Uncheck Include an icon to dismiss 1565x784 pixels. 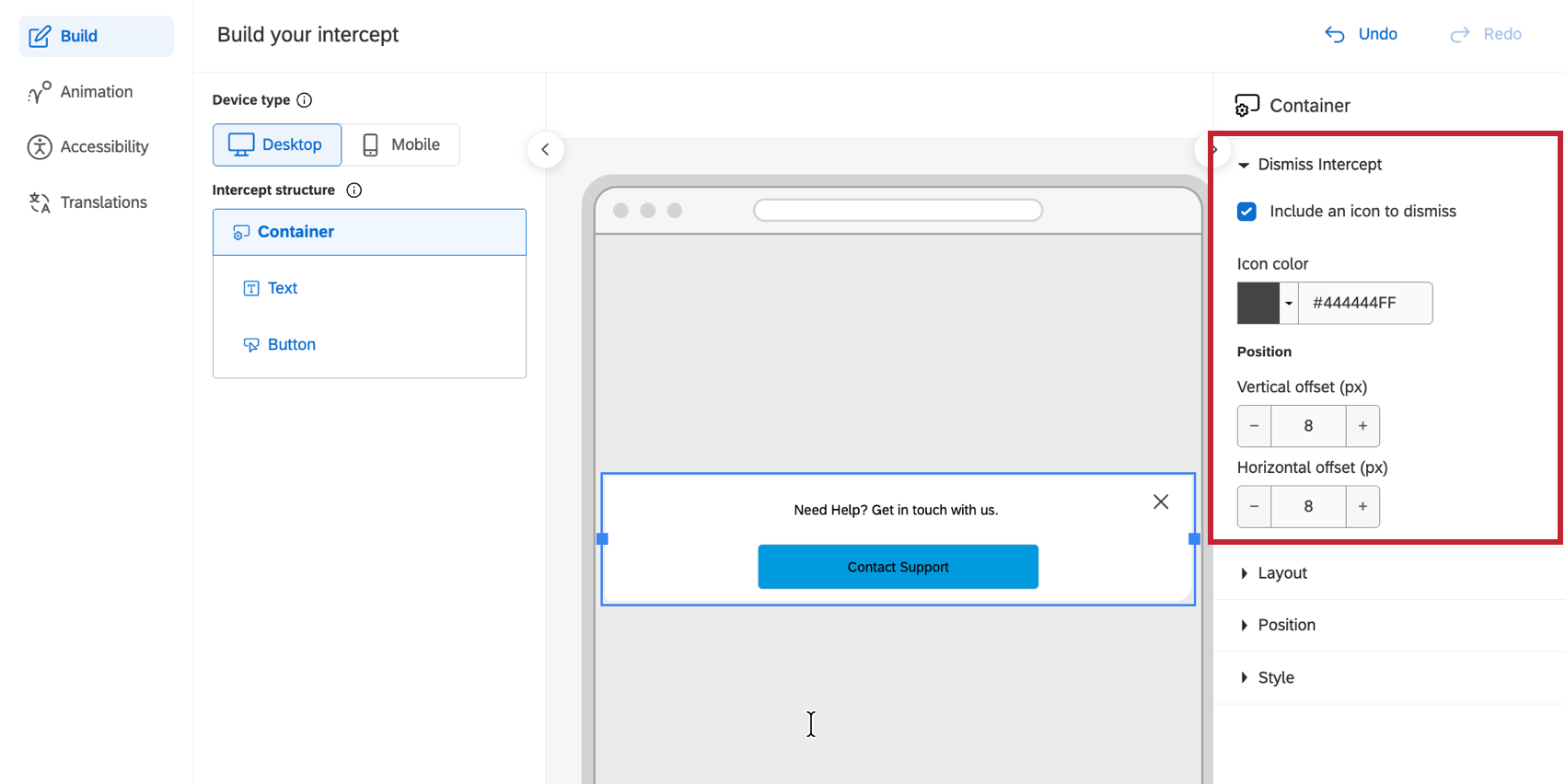(x=1246, y=212)
